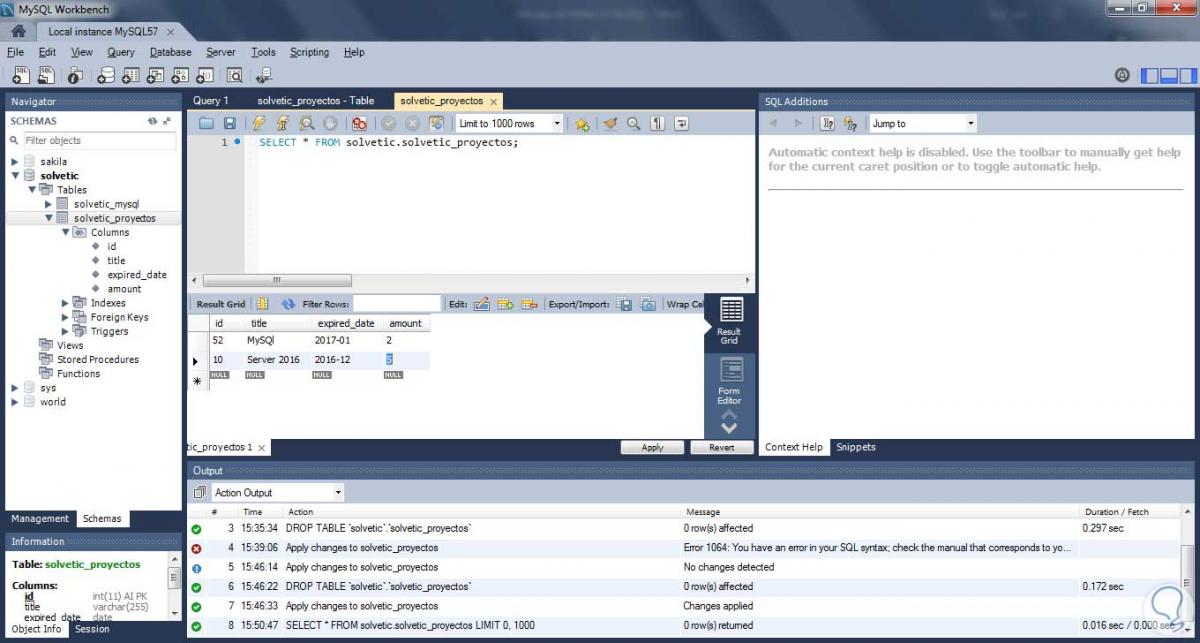
Task: Delete selected rows icon in result toolbar
Action: click(529, 304)
